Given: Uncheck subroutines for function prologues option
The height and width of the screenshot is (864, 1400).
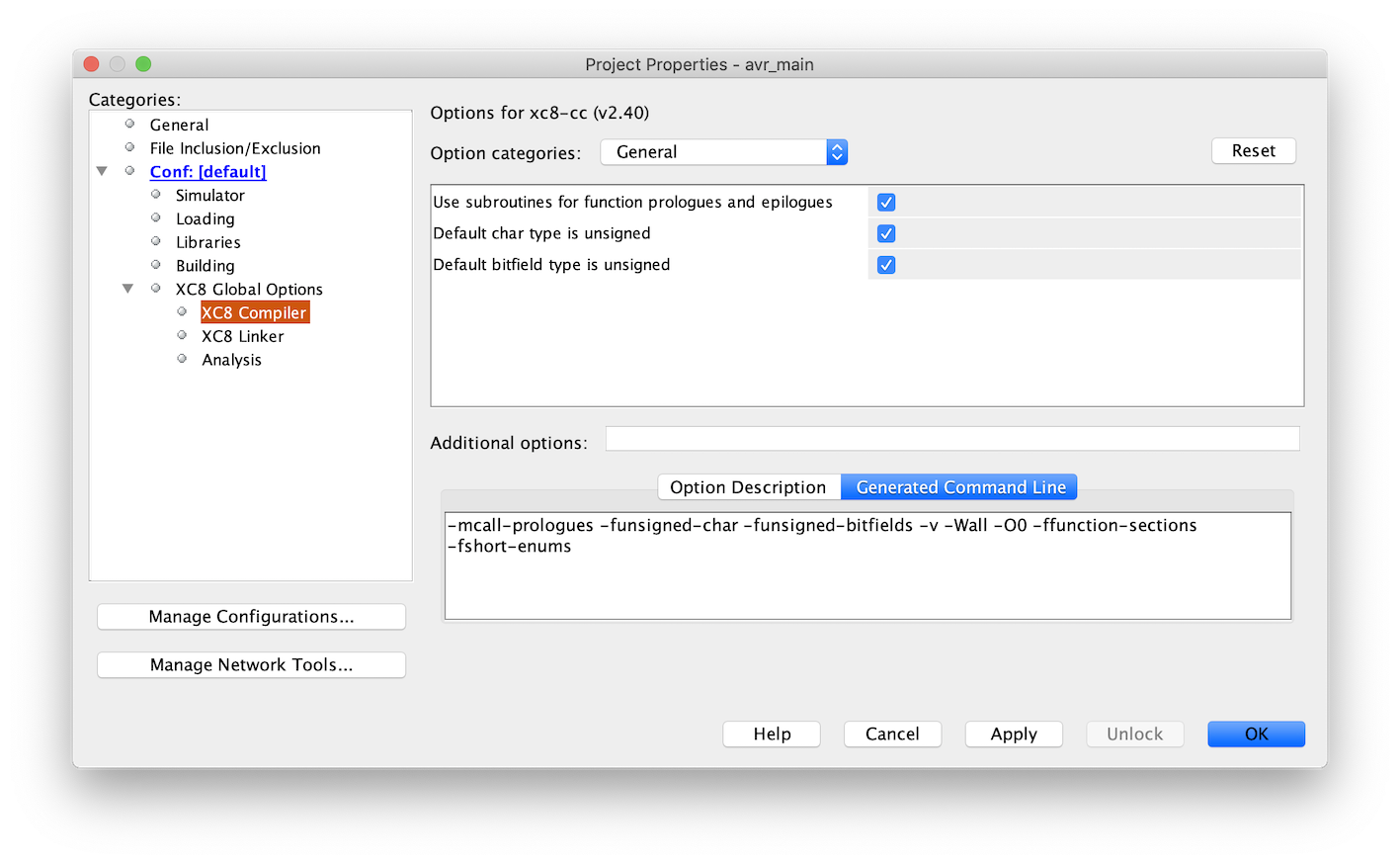Looking at the screenshot, I should 886,203.
